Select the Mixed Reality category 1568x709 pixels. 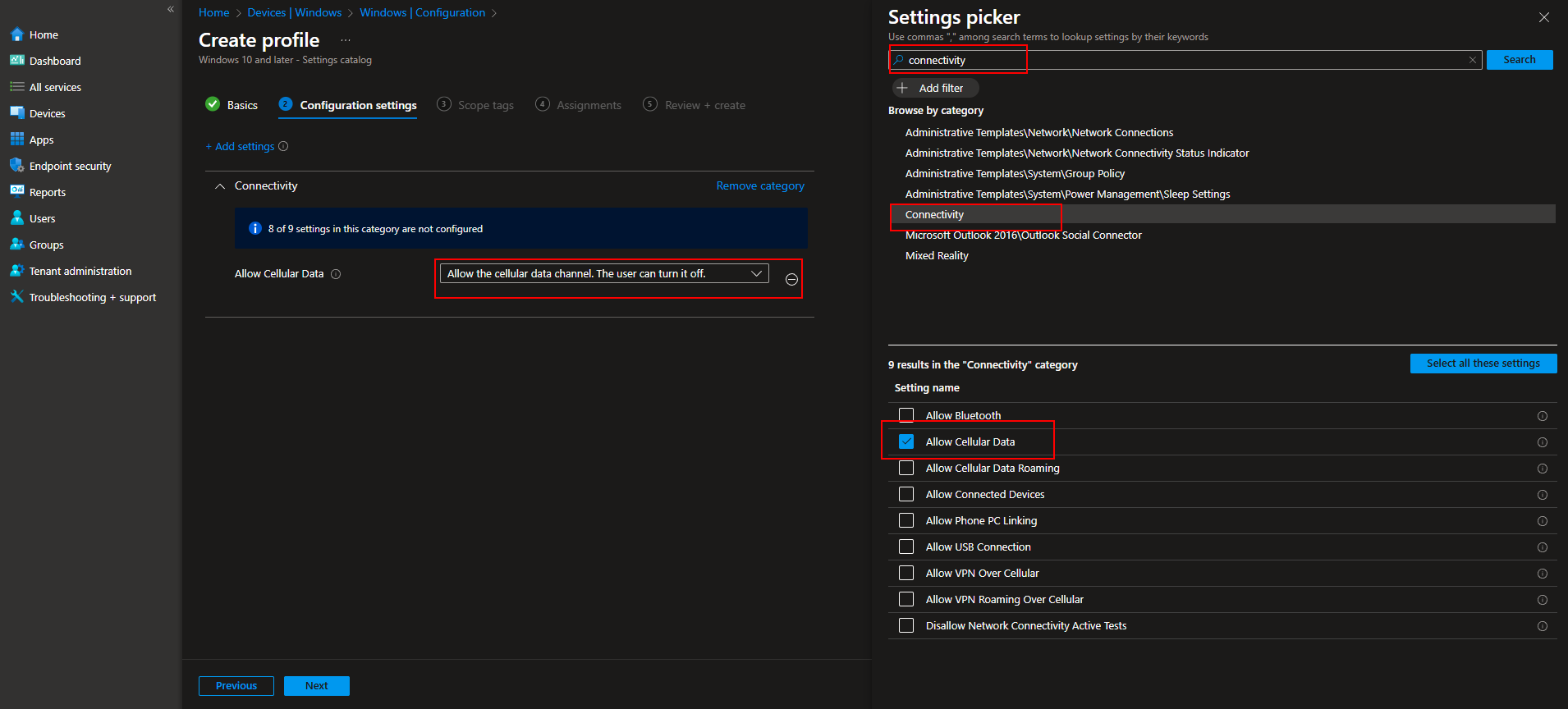pyautogui.click(x=937, y=255)
